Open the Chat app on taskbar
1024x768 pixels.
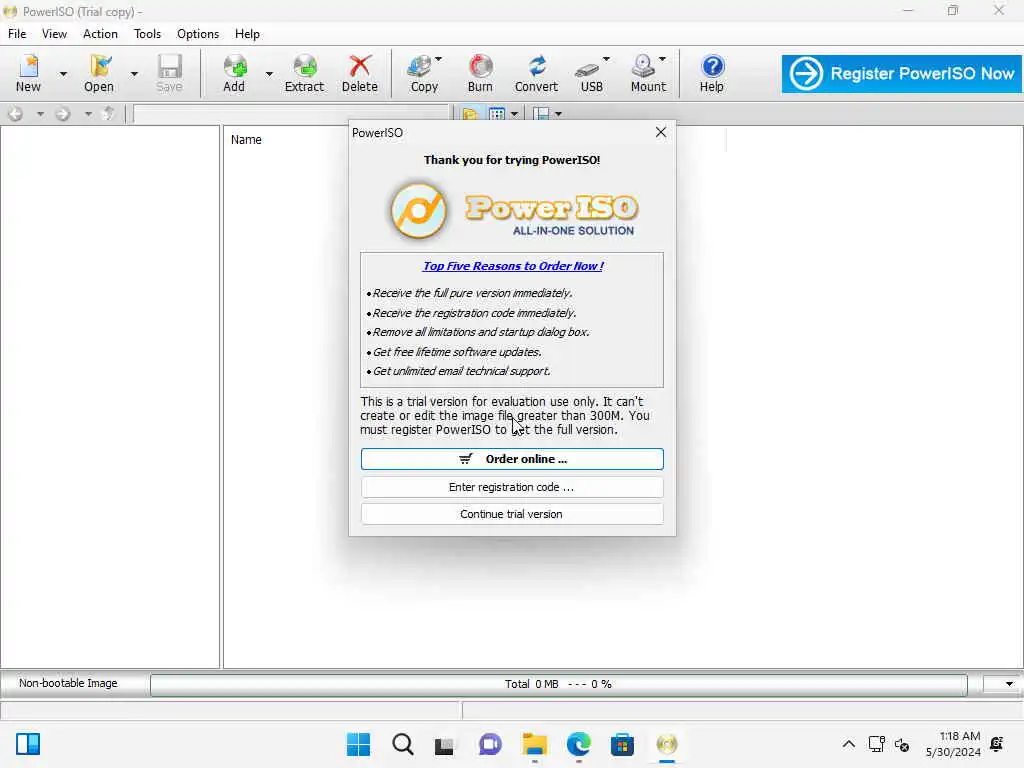pos(490,744)
